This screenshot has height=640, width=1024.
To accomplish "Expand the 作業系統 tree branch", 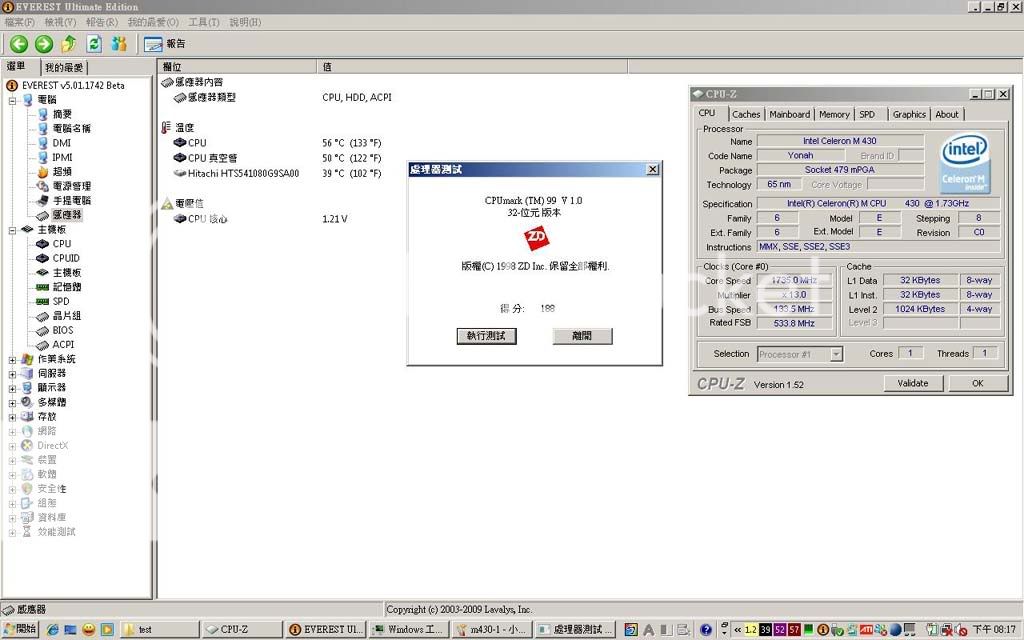I will pos(12,360).
